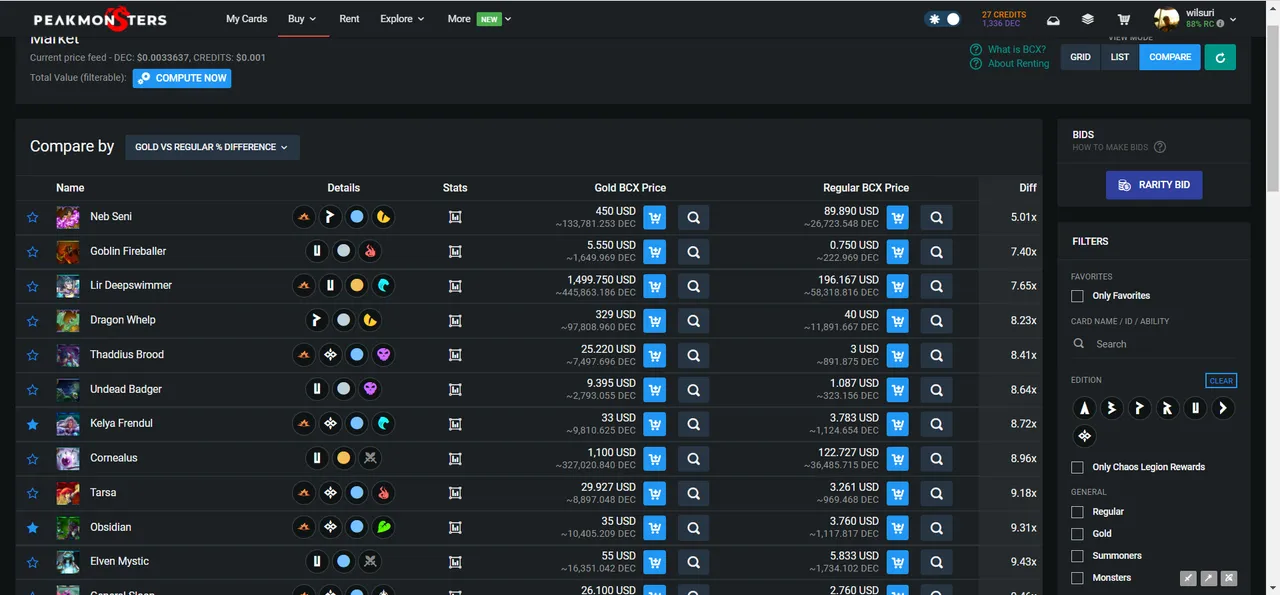Search regular listings for Tarsa

[936, 494]
